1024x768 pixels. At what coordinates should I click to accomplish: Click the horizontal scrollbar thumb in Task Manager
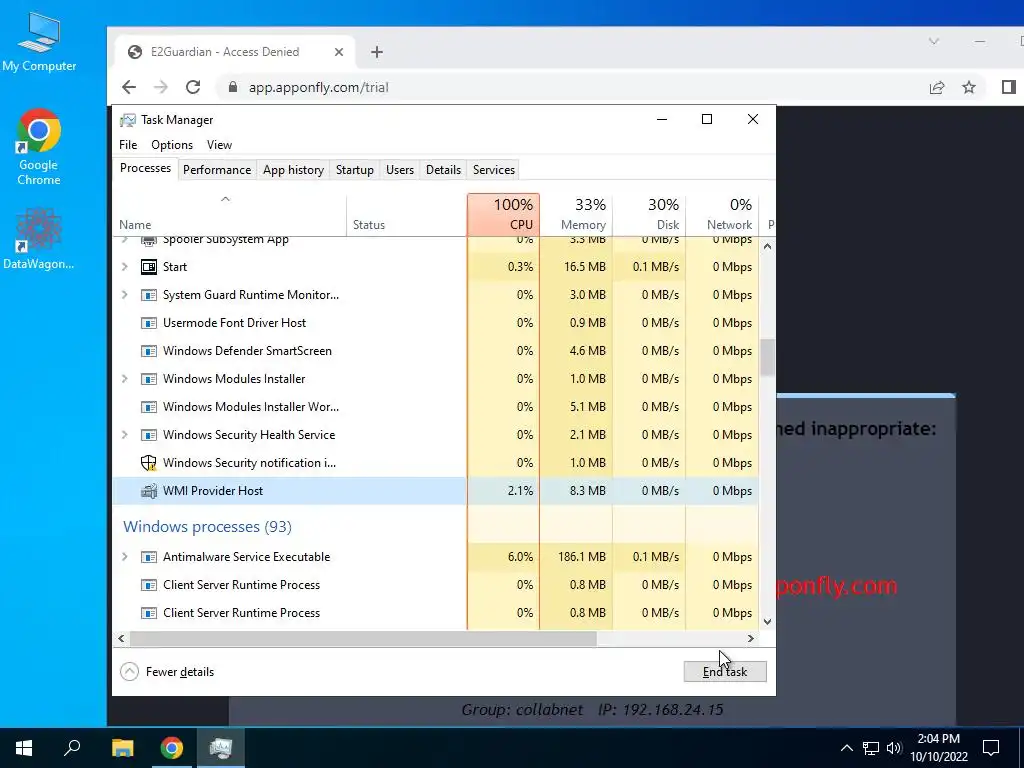coord(363,638)
